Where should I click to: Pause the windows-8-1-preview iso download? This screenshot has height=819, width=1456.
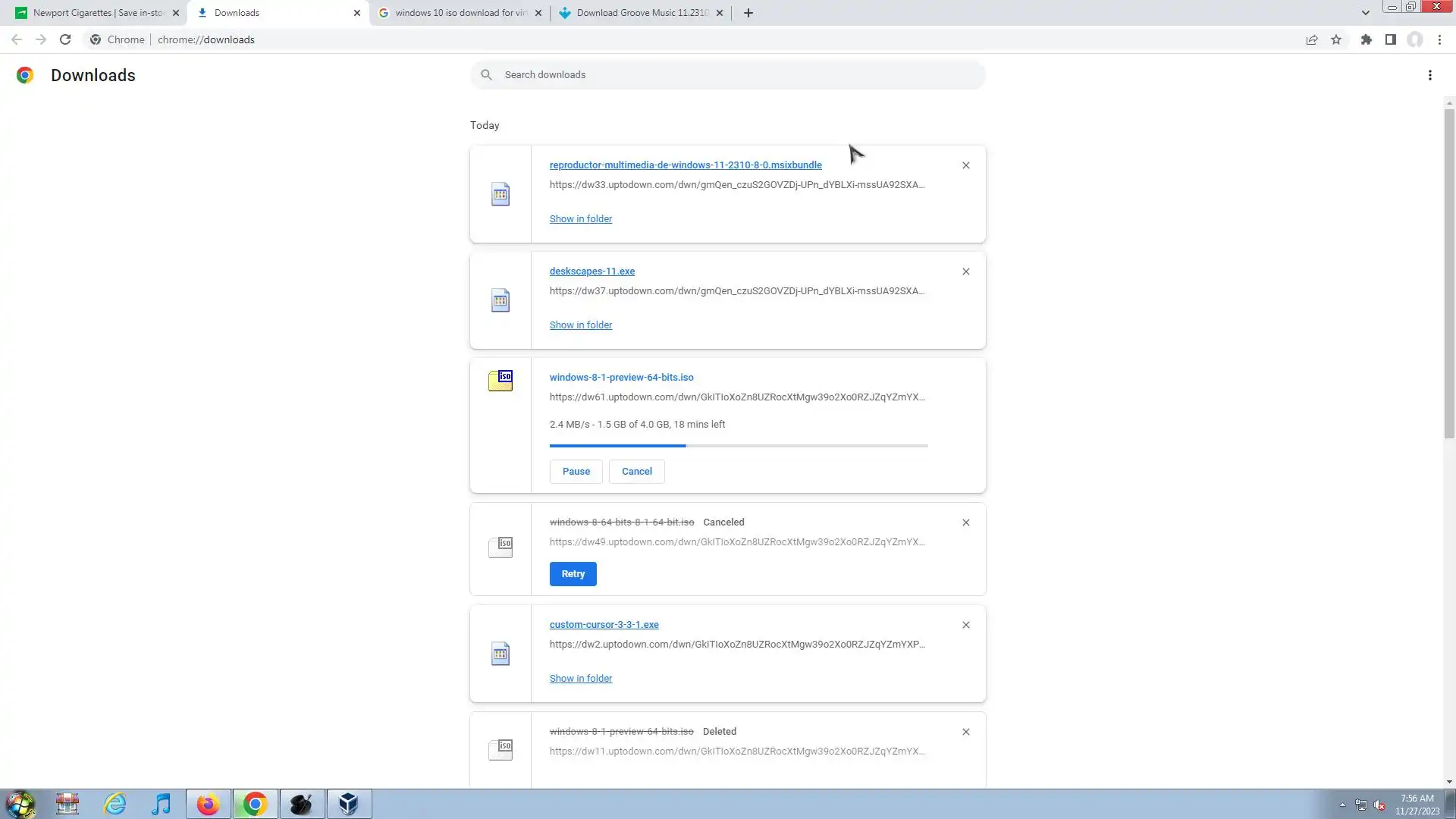(576, 472)
